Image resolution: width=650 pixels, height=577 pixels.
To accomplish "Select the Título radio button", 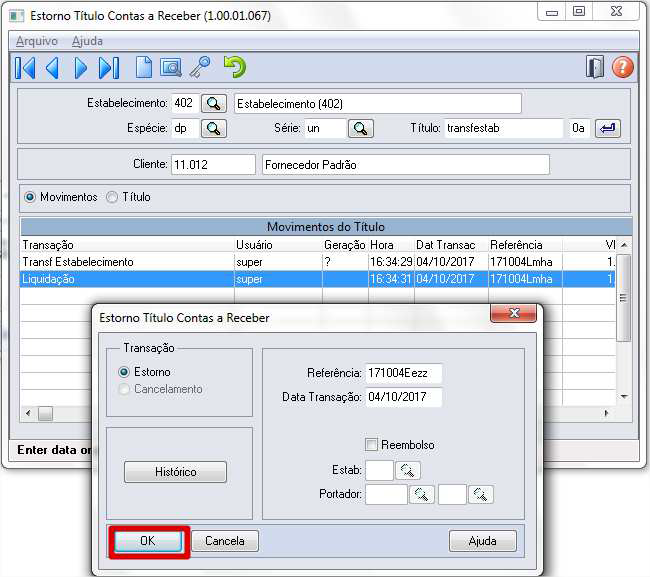I will click(112, 197).
